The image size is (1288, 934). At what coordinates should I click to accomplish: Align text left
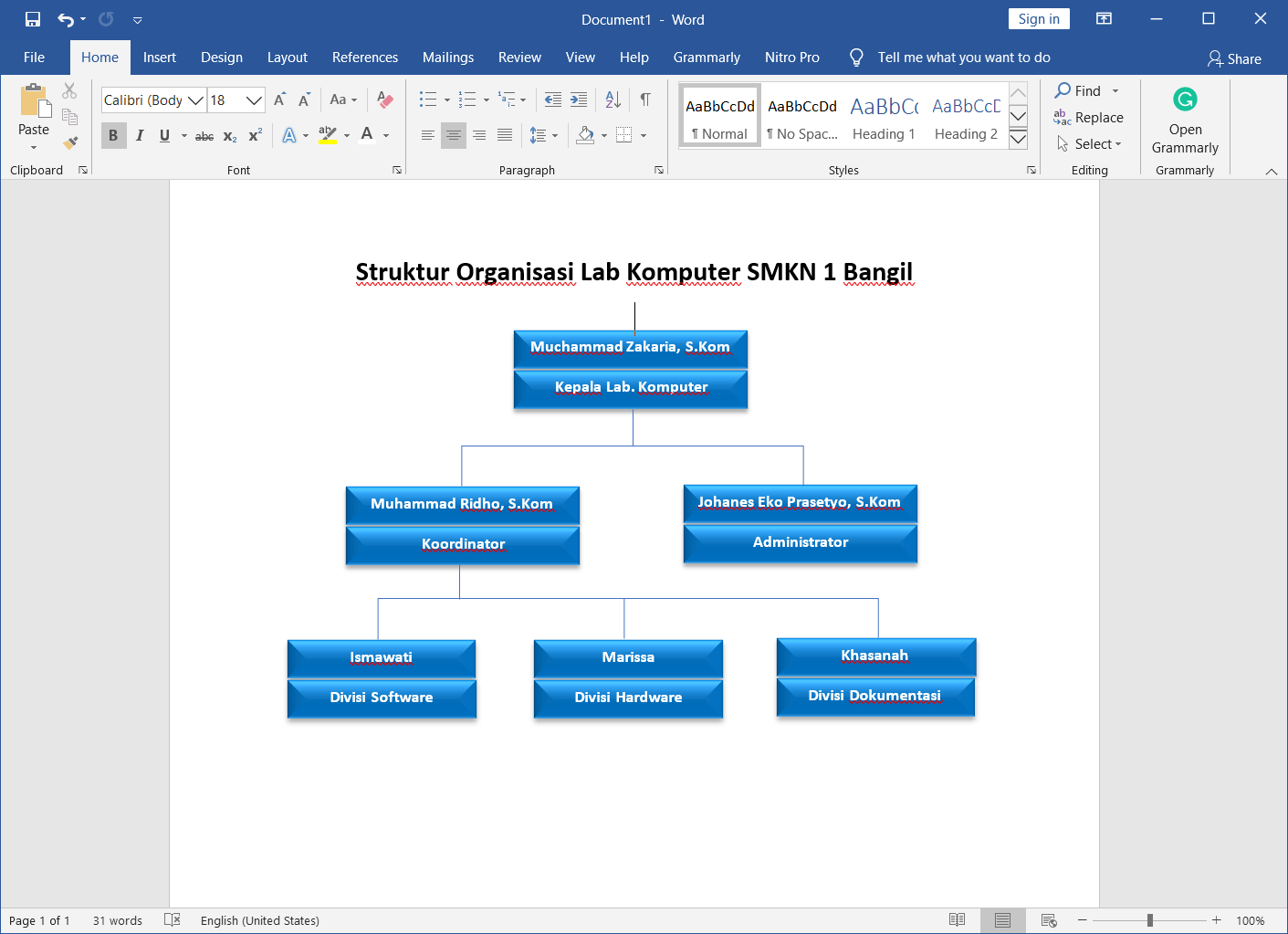(427, 135)
